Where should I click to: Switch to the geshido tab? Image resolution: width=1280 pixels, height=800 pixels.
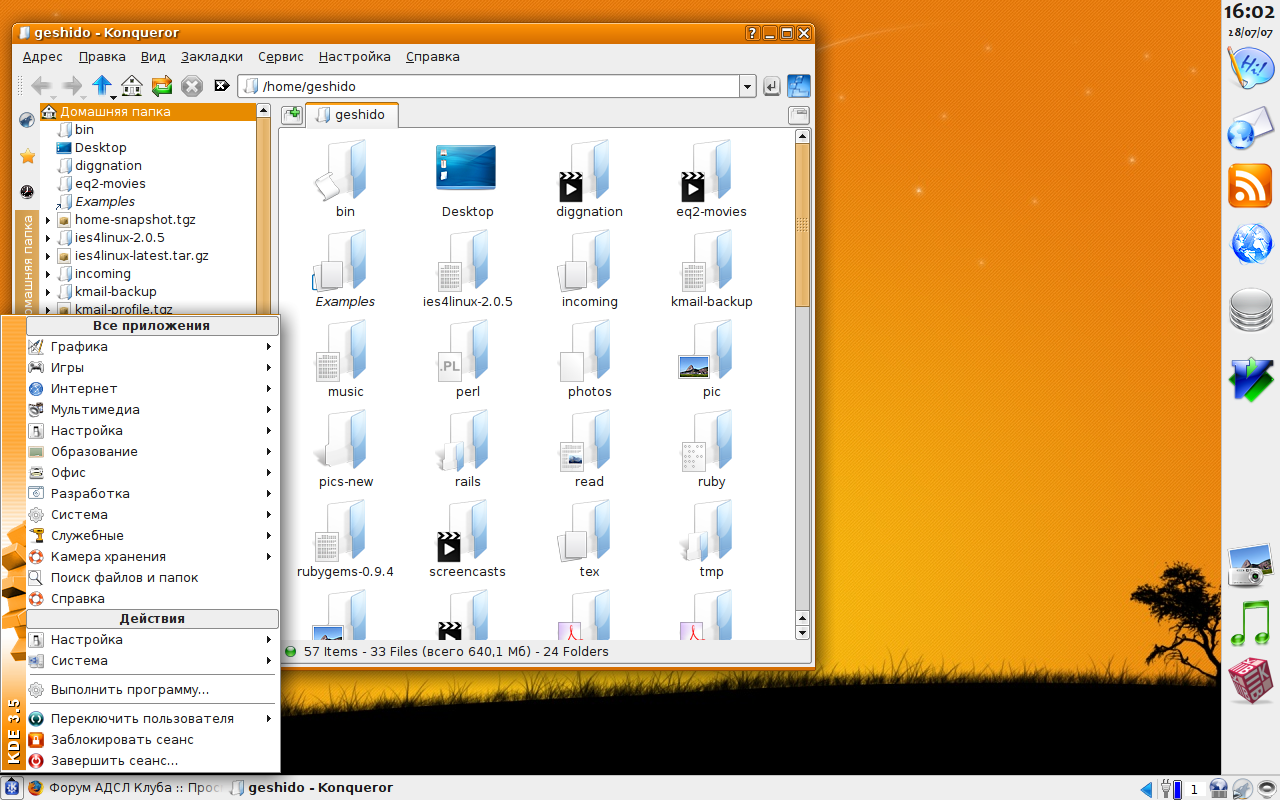(x=351, y=115)
